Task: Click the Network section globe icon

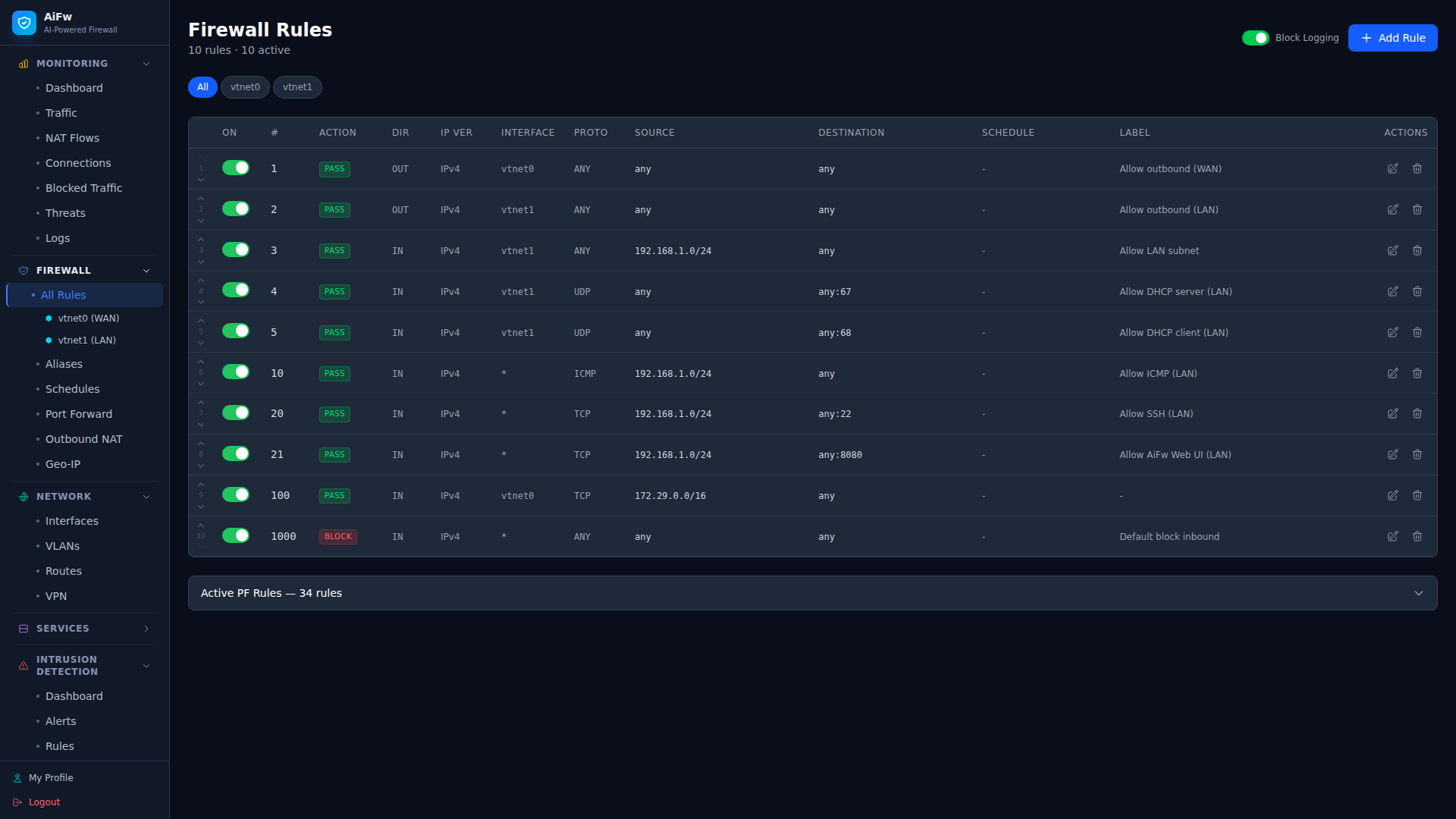Action: point(22,497)
